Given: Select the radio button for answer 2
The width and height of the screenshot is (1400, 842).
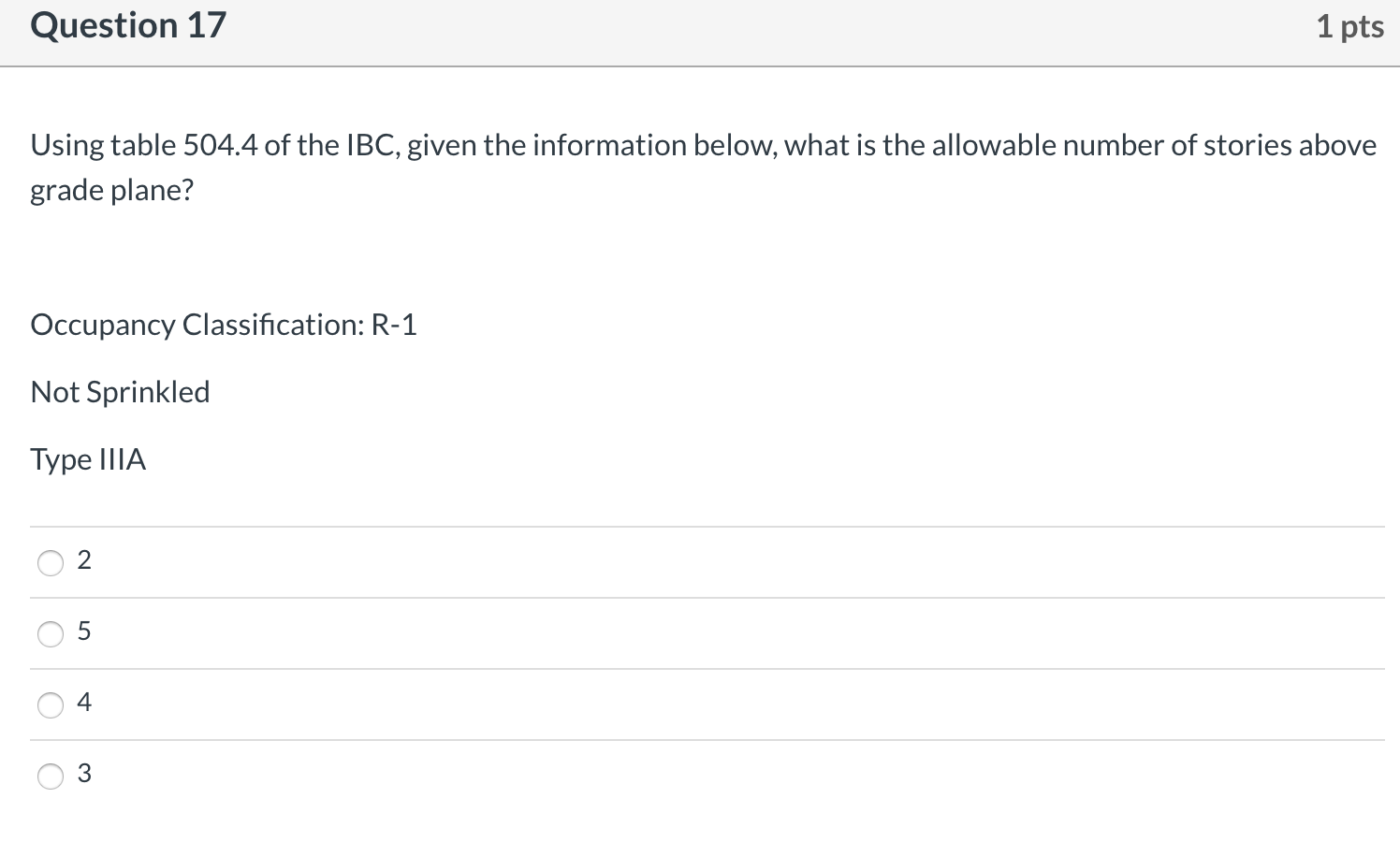Looking at the screenshot, I should pyautogui.click(x=51, y=562).
